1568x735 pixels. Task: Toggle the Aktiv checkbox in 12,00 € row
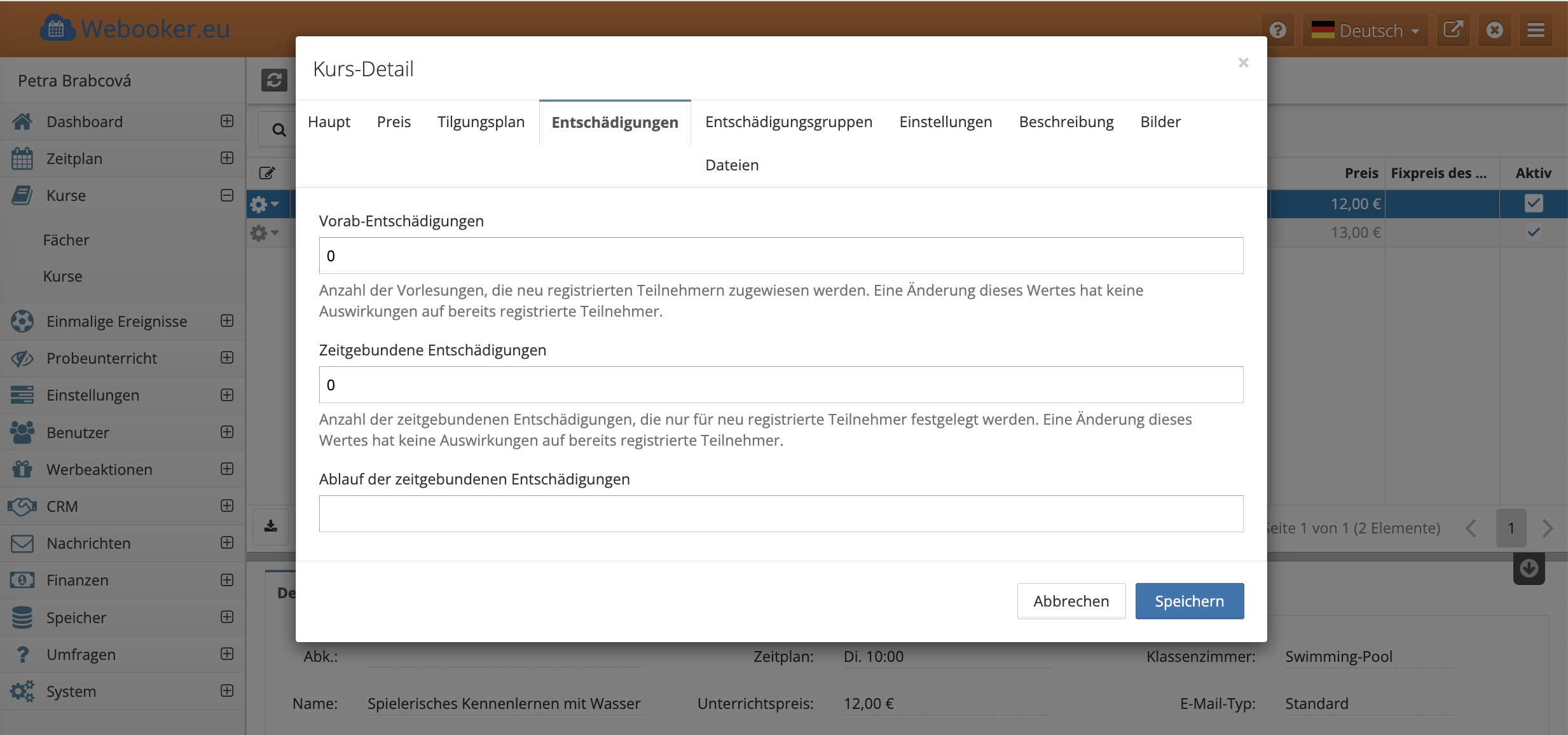pos(1533,203)
